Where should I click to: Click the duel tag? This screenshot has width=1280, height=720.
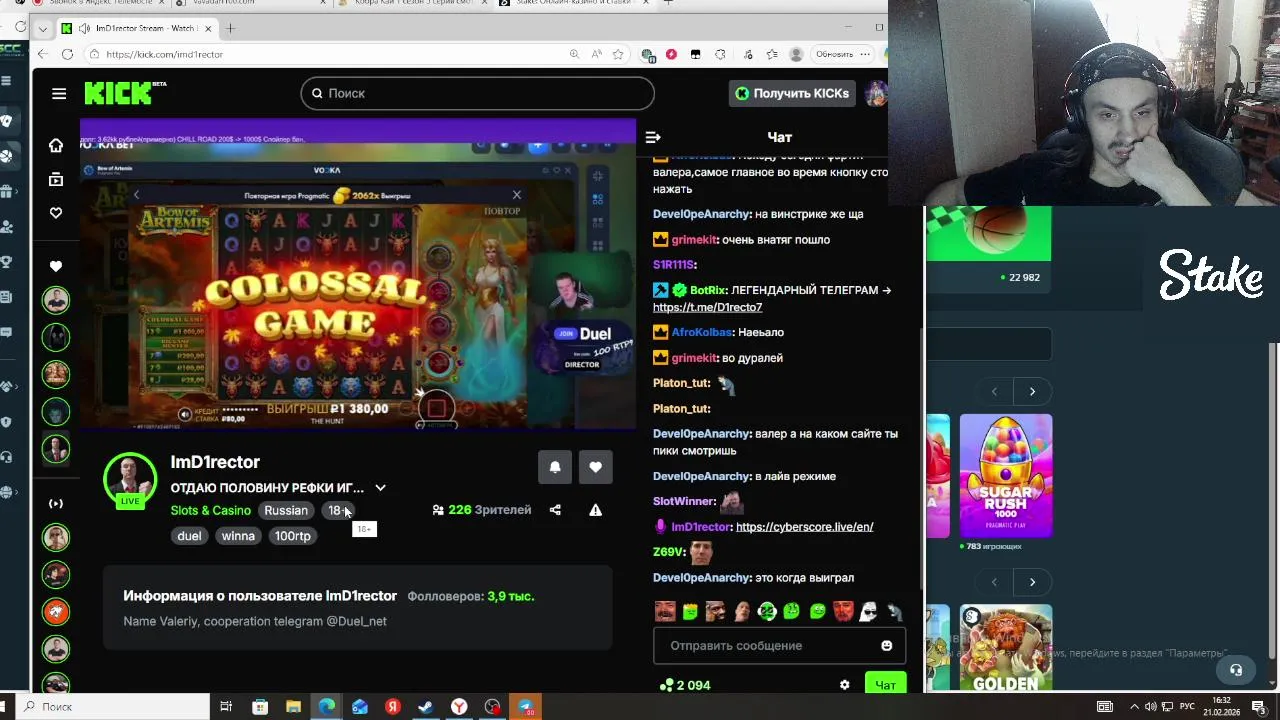[x=189, y=536]
